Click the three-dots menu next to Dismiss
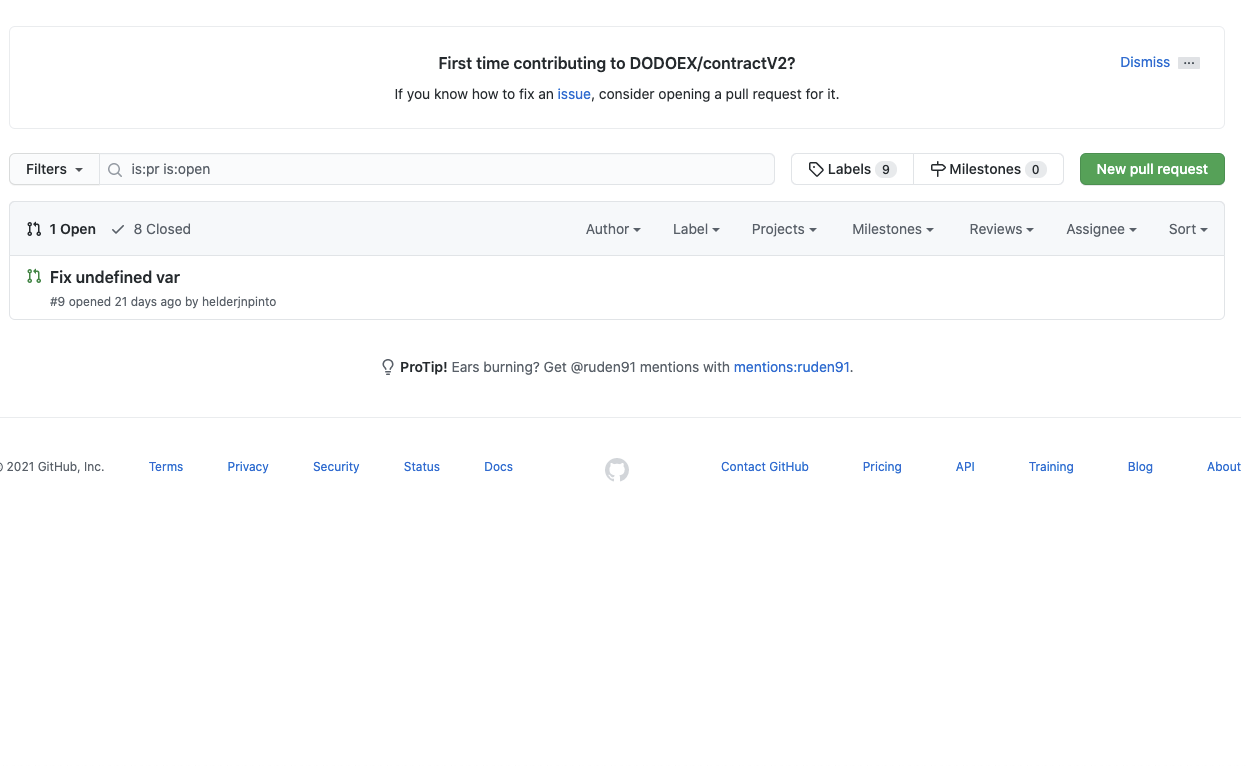The width and height of the screenshot is (1247, 766). point(1188,63)
